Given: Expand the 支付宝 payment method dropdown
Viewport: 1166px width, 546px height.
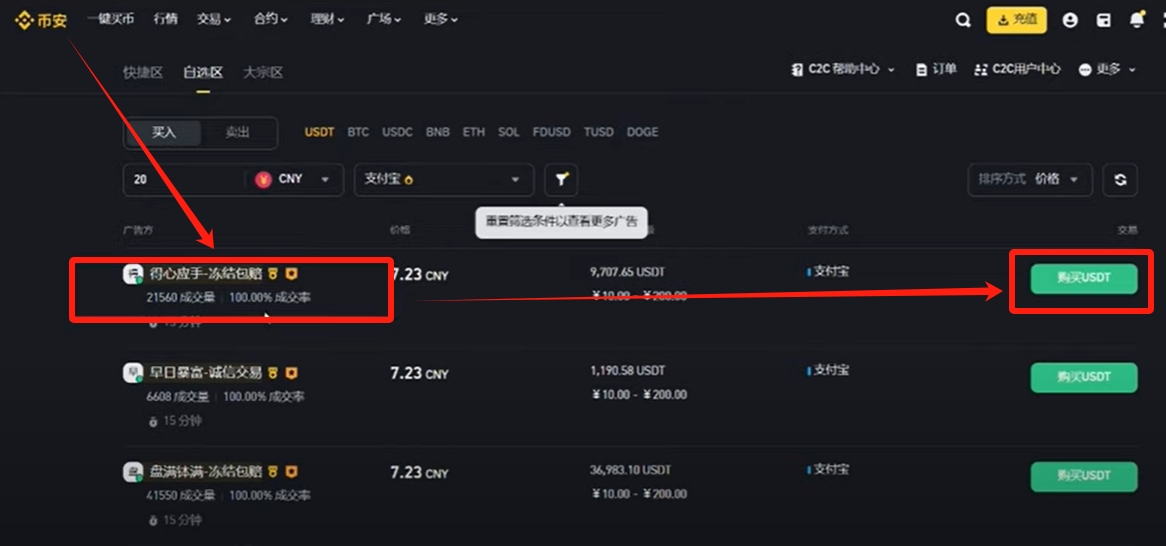Looking at the screenshot, I should click(442, 179).
